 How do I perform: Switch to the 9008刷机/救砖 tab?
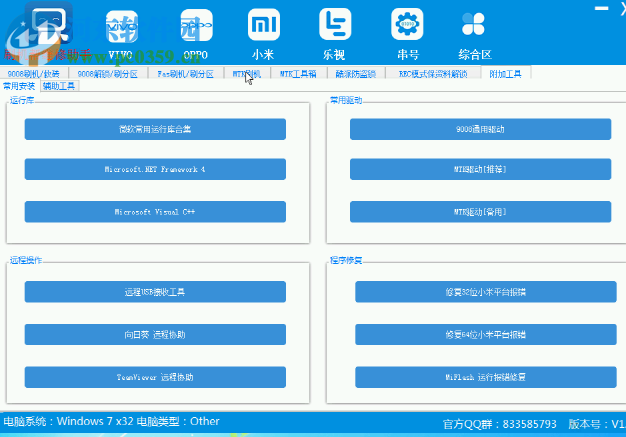click(34, 74)
